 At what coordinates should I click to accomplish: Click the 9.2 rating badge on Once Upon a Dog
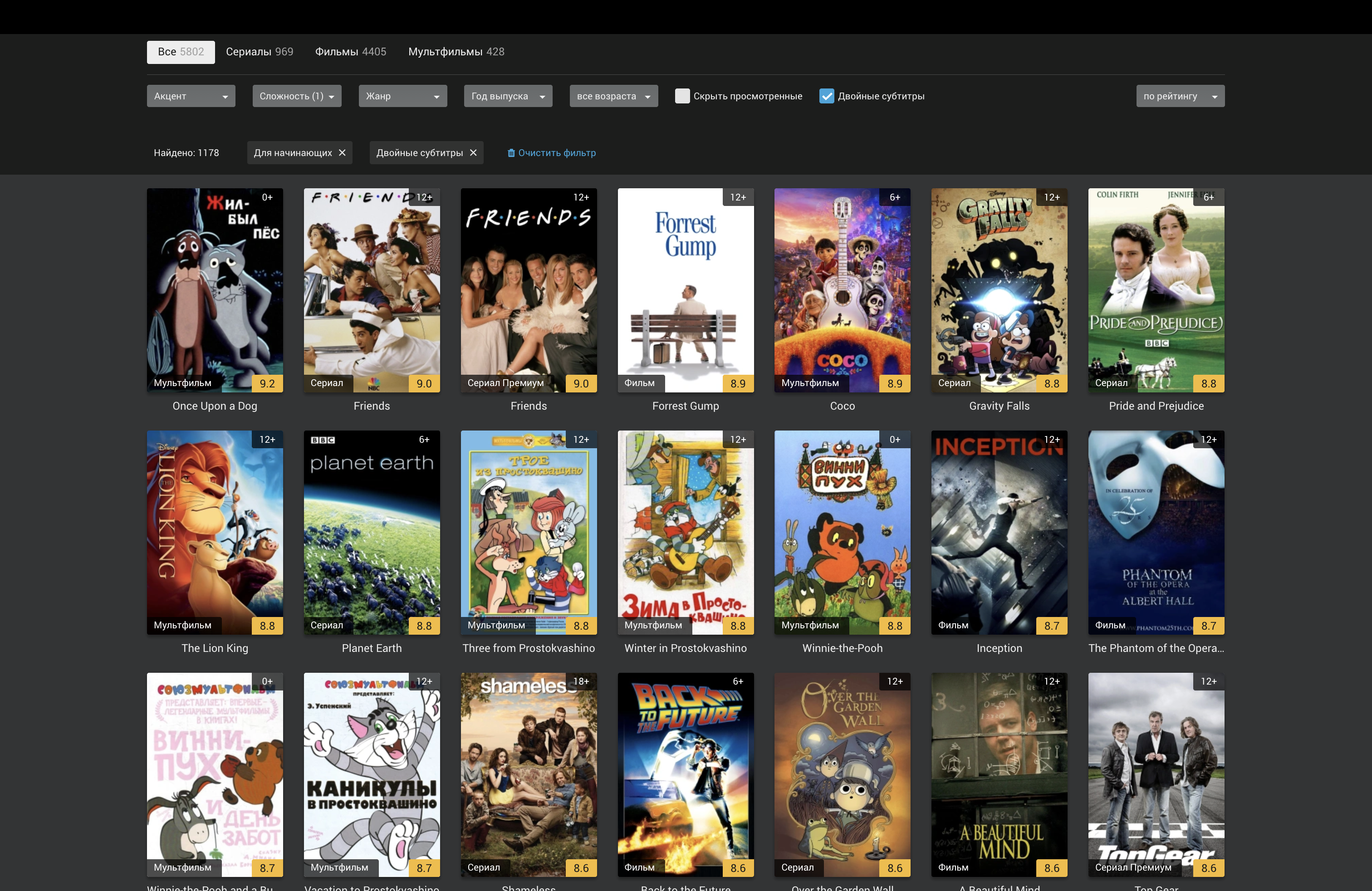tap(267, 383)
